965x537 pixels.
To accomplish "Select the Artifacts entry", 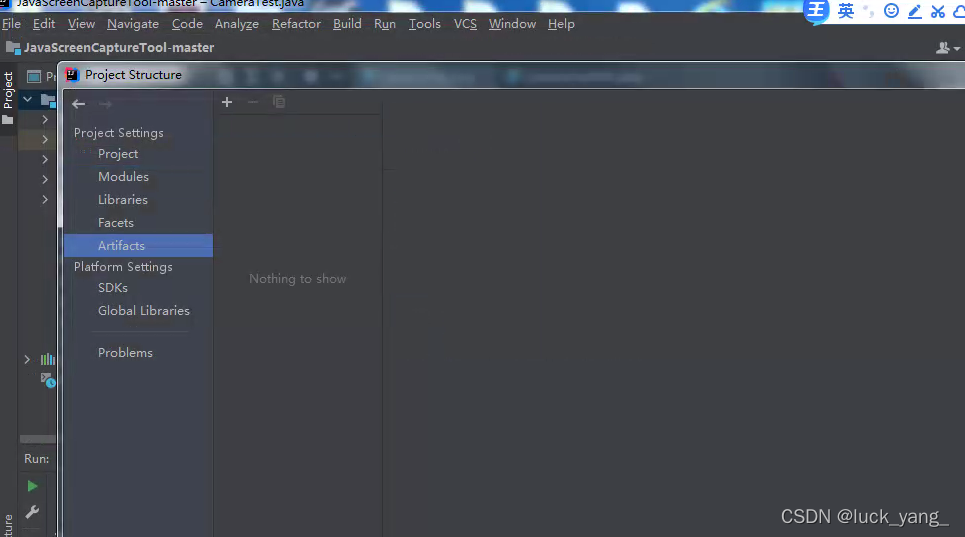I will (138, 245).
